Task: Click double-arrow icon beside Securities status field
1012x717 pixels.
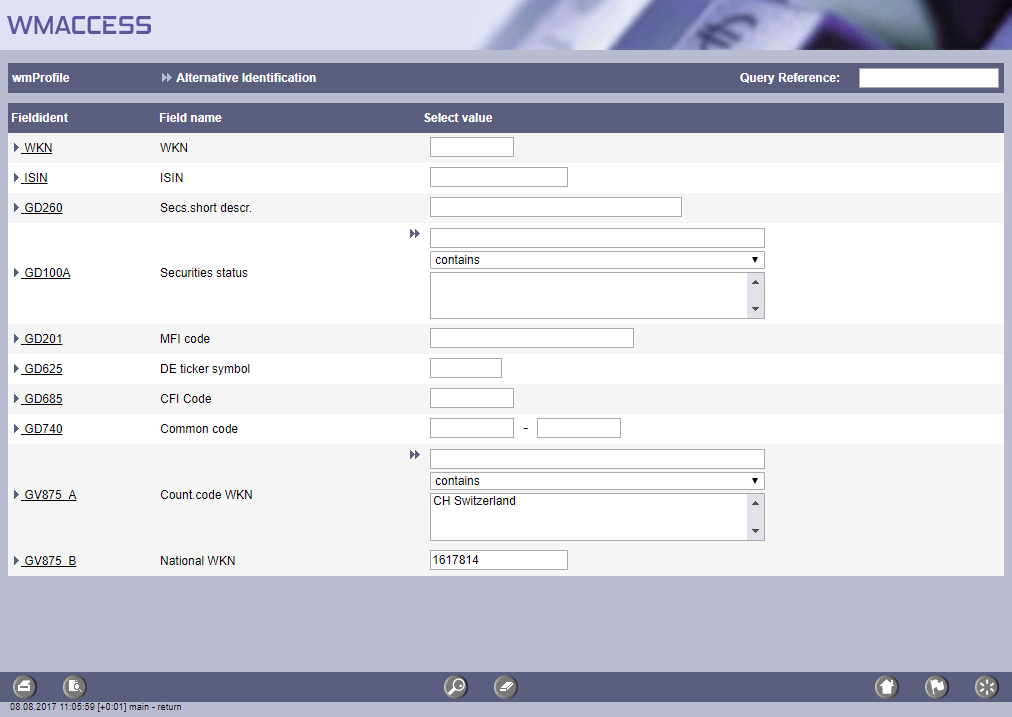Action: (415, 234)
